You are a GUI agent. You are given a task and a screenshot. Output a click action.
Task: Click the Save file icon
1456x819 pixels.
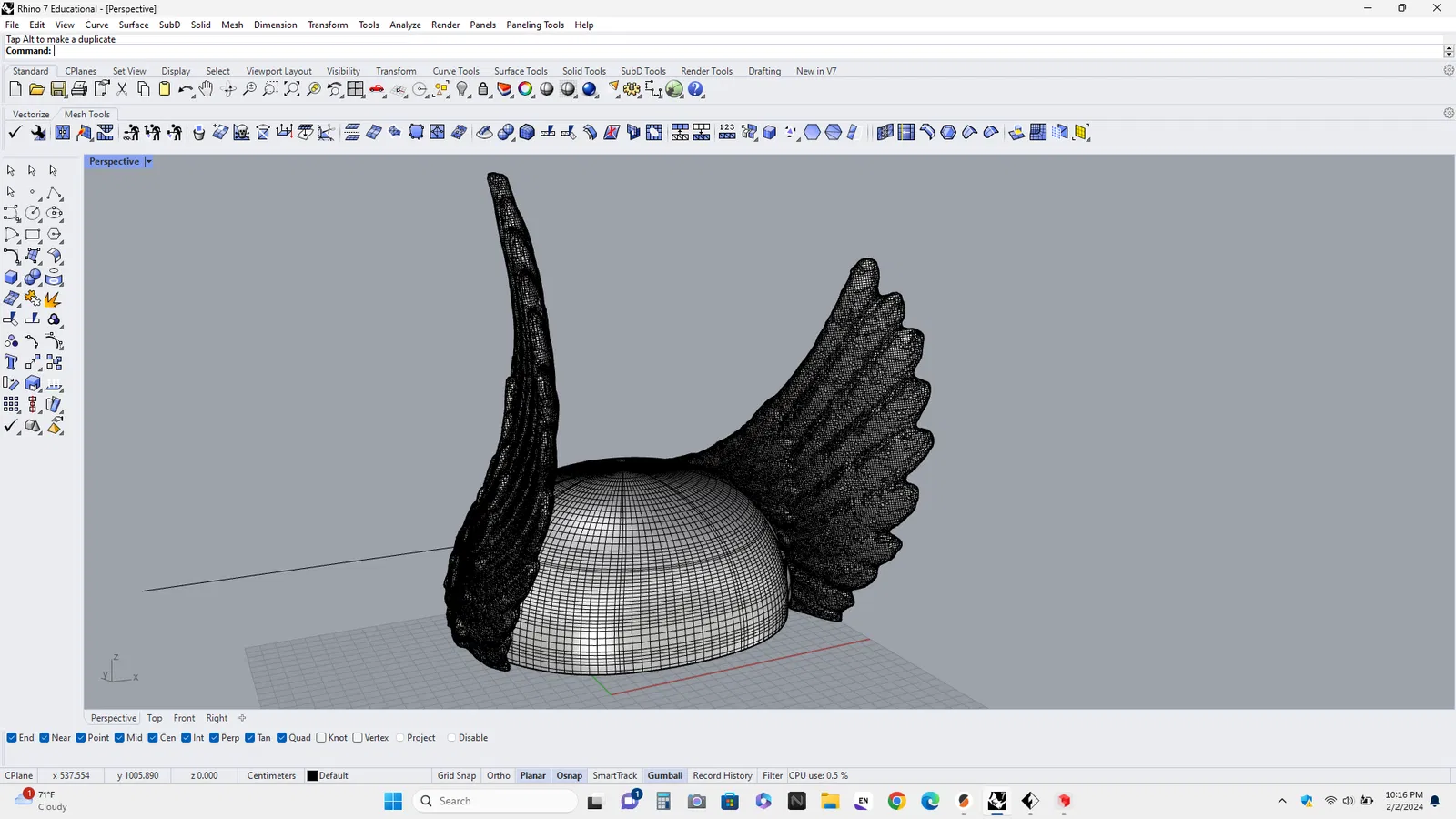58,89
